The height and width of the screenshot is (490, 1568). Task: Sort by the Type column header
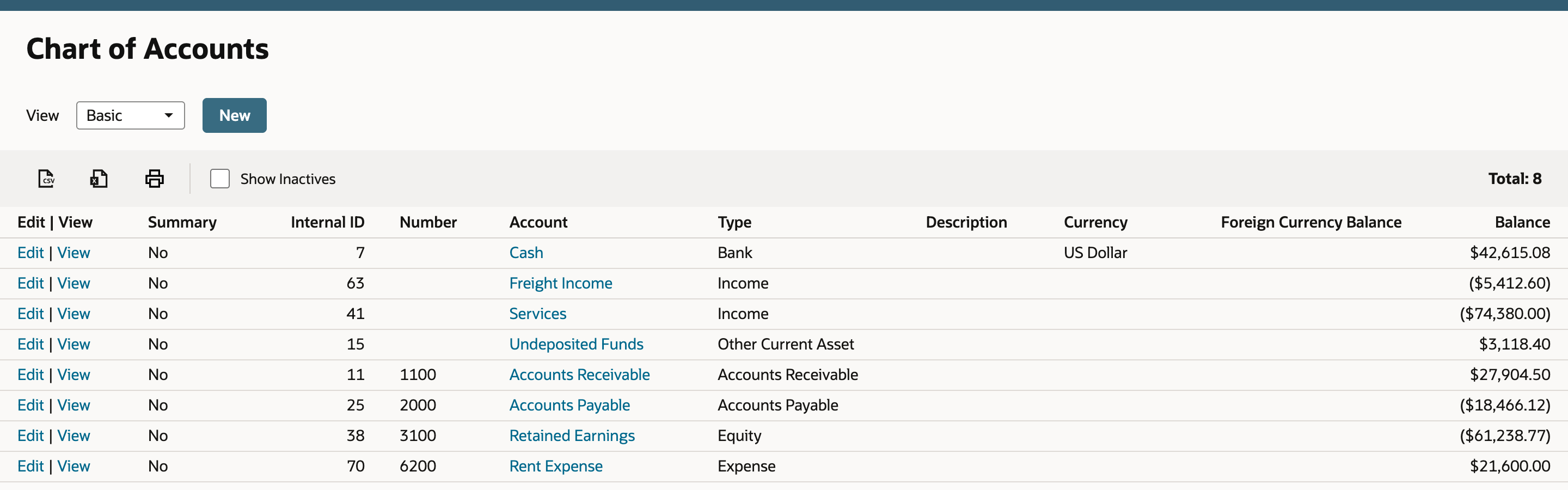pyautogui.click(x=734, y=222)
